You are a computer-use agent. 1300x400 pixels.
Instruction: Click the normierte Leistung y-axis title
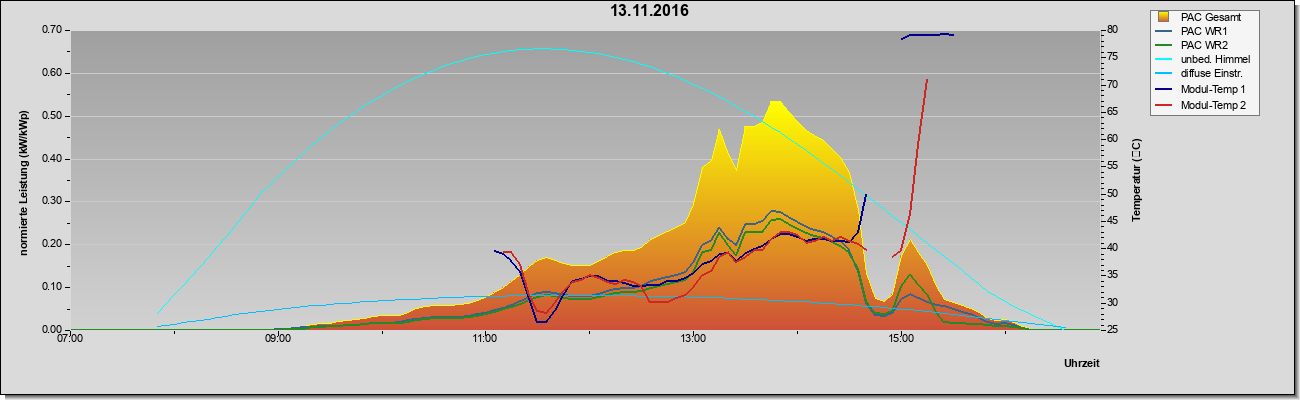(x=23, y=182)
